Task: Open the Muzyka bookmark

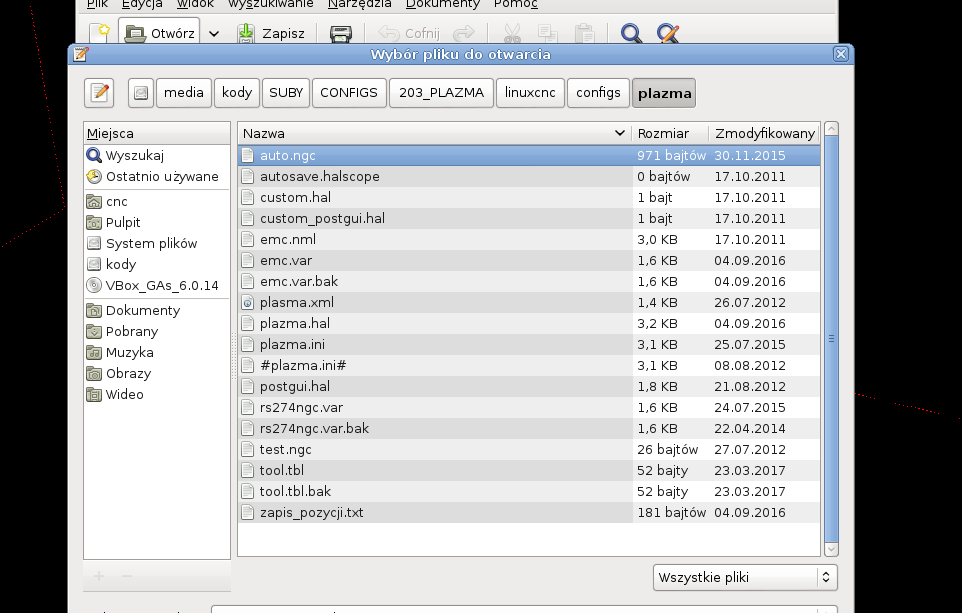Action: (x=157, y=352)
